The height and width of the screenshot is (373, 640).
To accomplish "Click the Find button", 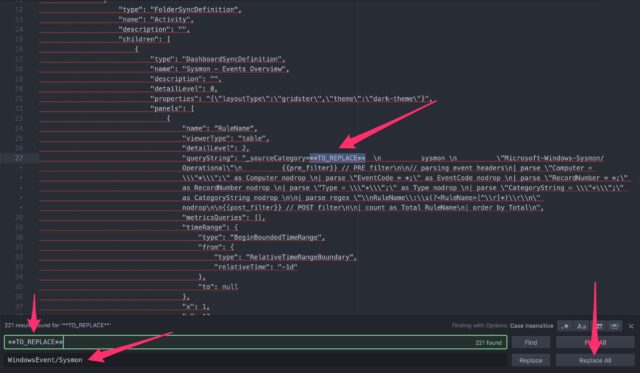I will 531,342.
